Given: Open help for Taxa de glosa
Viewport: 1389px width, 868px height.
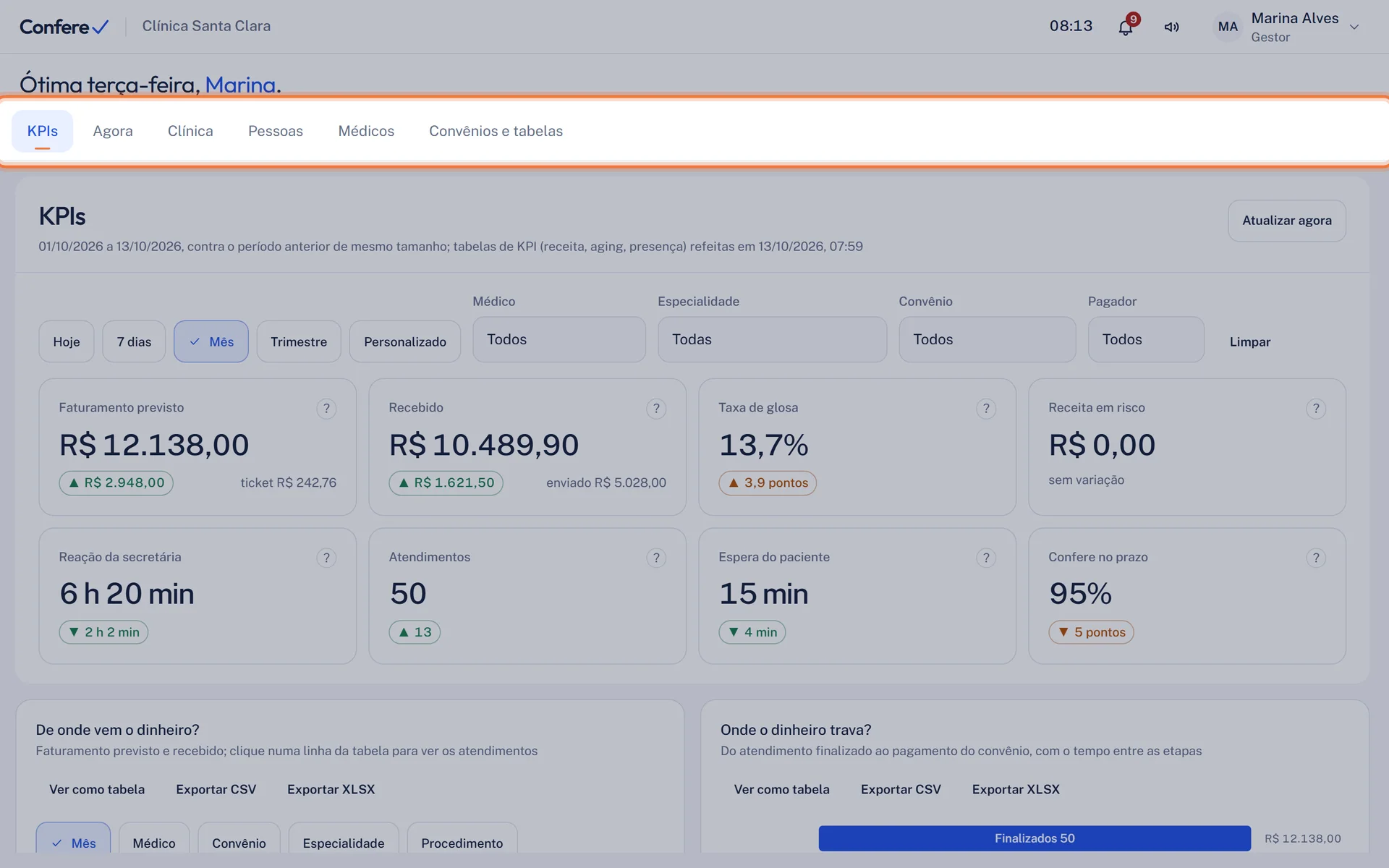Looking at the screenshot, I should (986, 409).
